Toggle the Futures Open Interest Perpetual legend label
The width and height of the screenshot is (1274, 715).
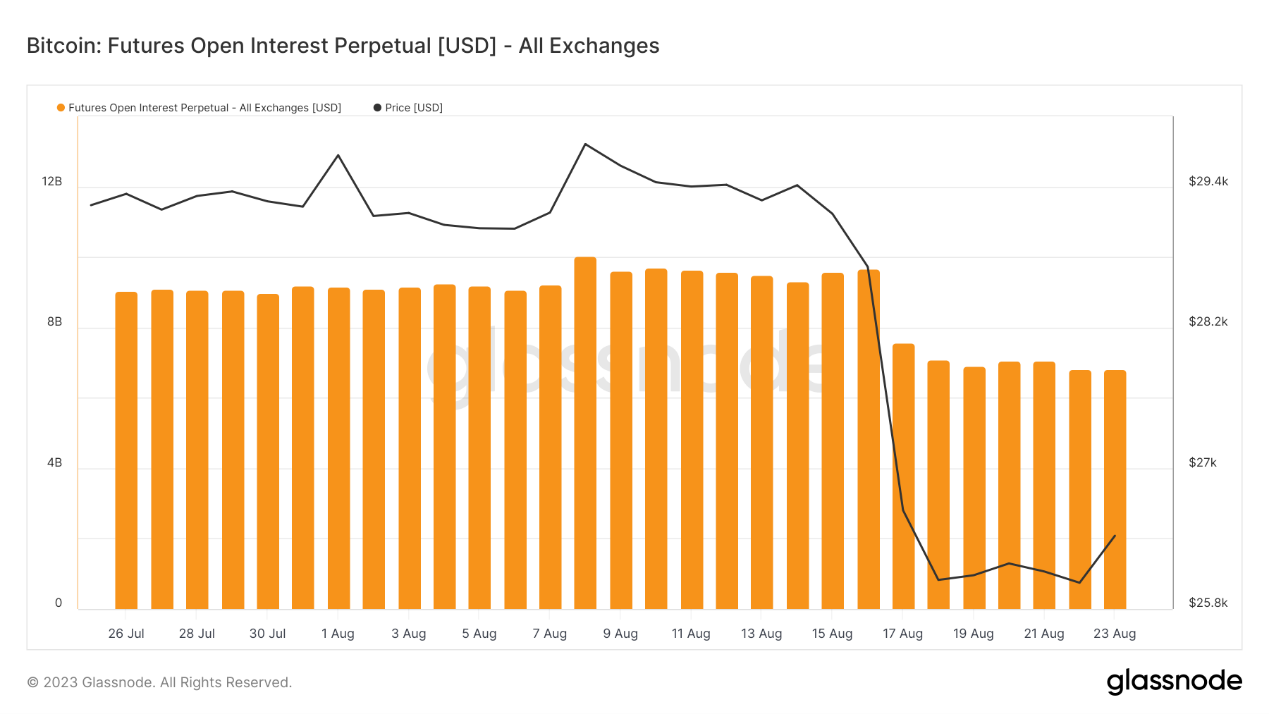[x=204, y=108]
